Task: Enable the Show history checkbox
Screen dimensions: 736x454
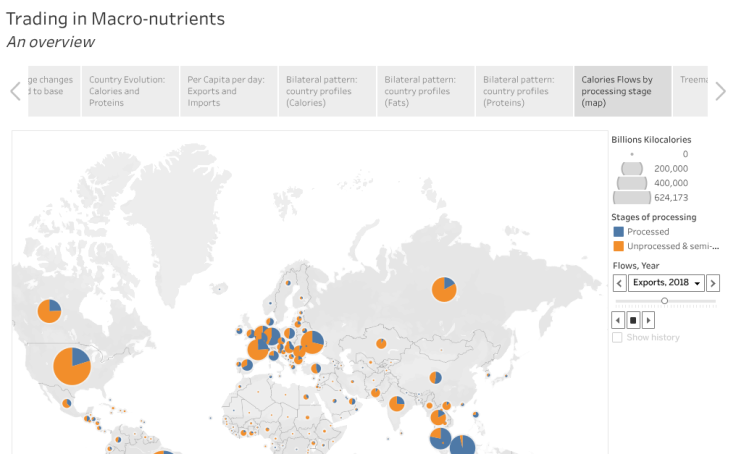Action: coord(617,338)
